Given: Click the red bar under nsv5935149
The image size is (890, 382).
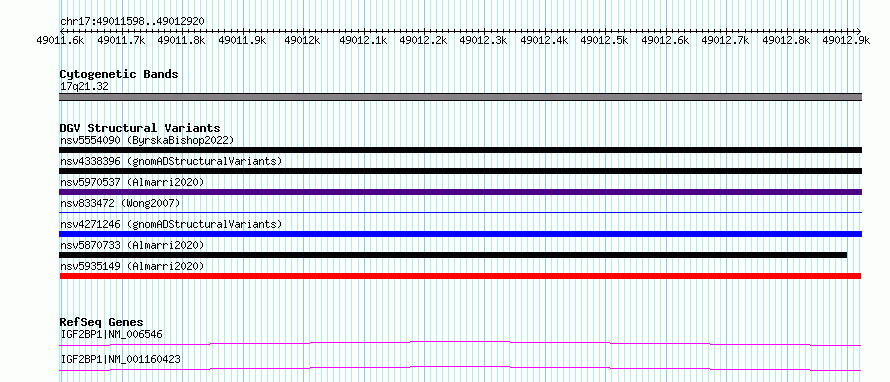Looking at the screenshot, I should tap(460, 276).
